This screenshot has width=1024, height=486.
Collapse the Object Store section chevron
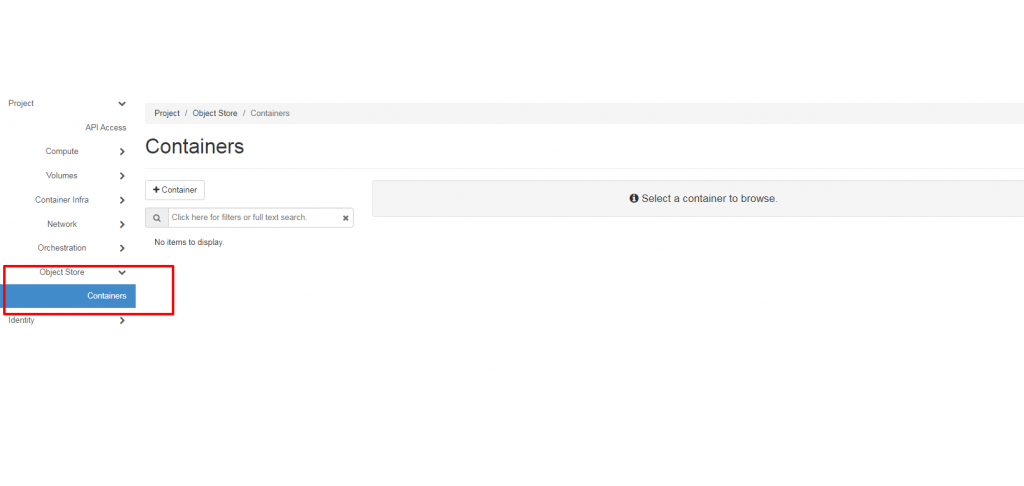click(x=122, y=272)
